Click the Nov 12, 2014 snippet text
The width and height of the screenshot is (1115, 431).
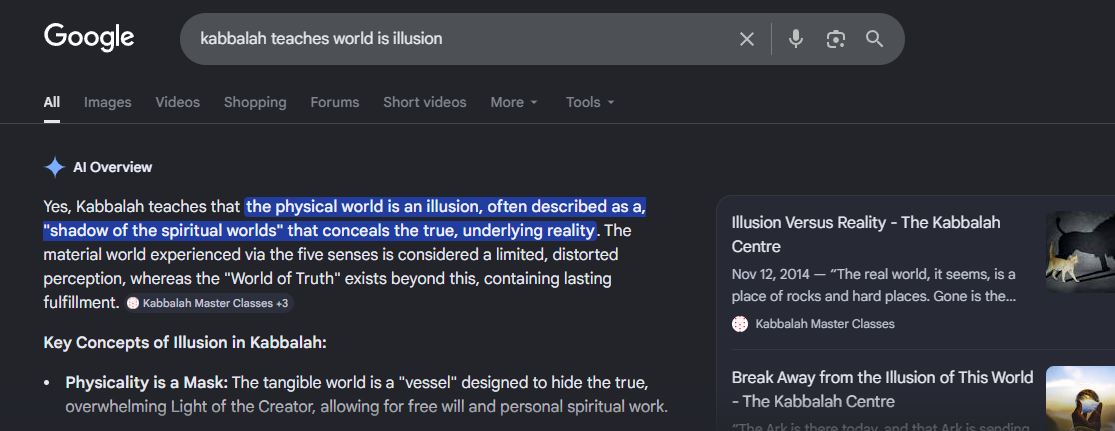coord(873,284)
